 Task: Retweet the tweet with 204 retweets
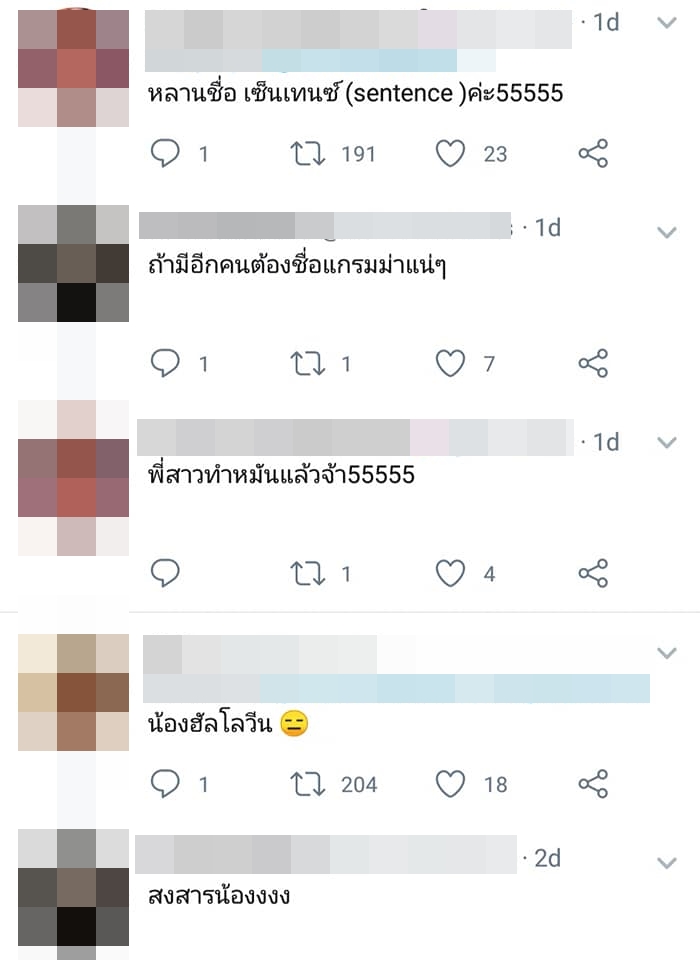(x=307, y=784)
